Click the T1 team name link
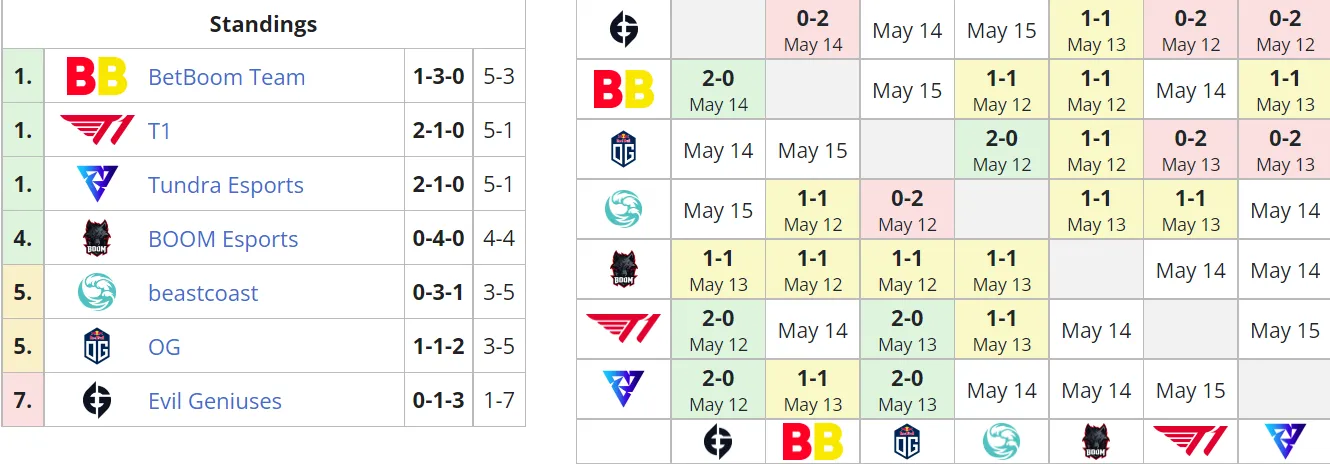This screenshot has width=1330, height=464. [x=160, y=131]
